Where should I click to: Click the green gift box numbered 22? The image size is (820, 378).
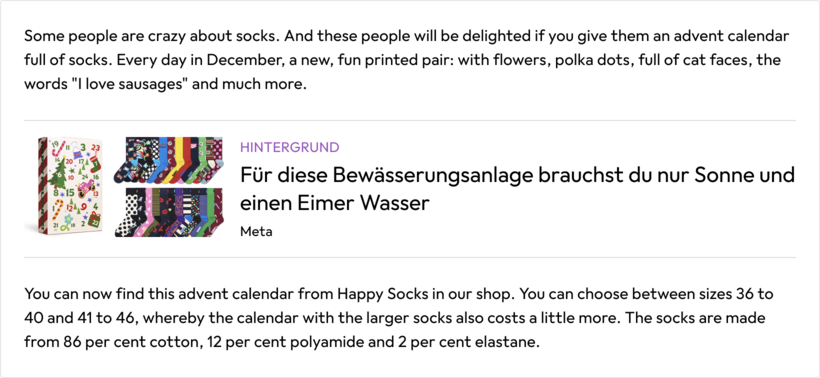(x=95, y=219)
